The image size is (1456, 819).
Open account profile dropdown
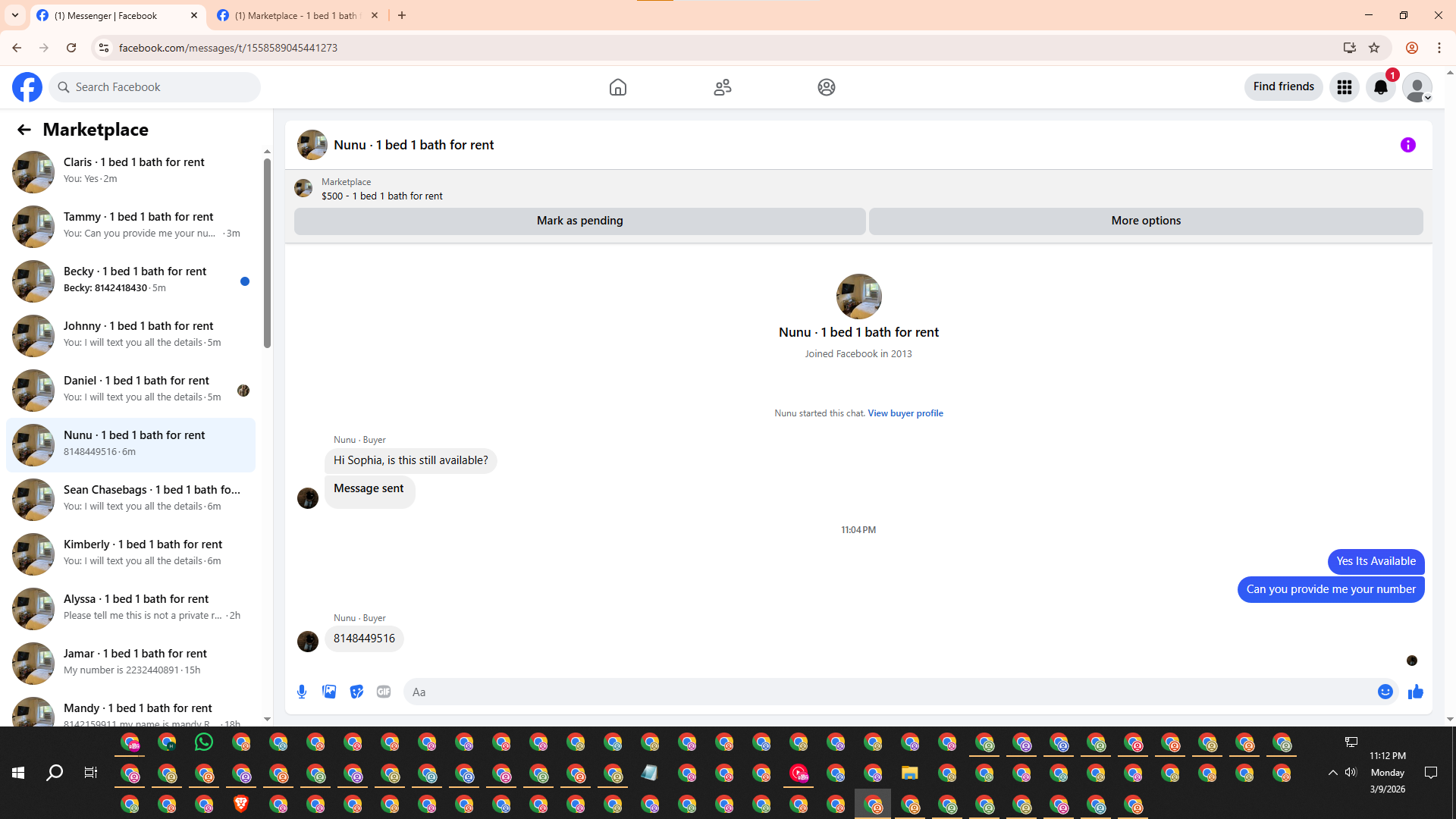[1417, 87]
